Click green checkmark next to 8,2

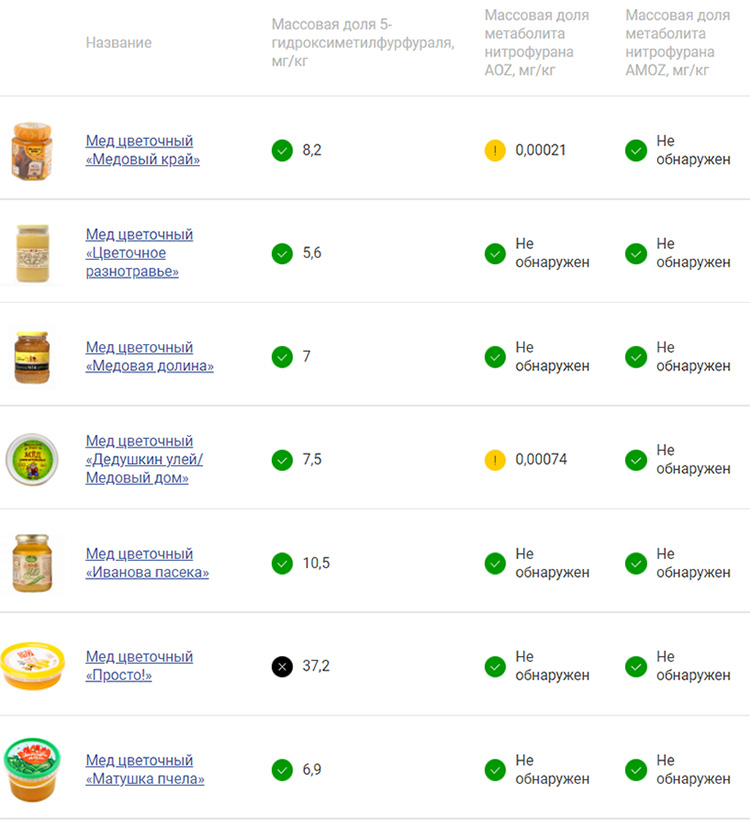(x=282, y=151)
